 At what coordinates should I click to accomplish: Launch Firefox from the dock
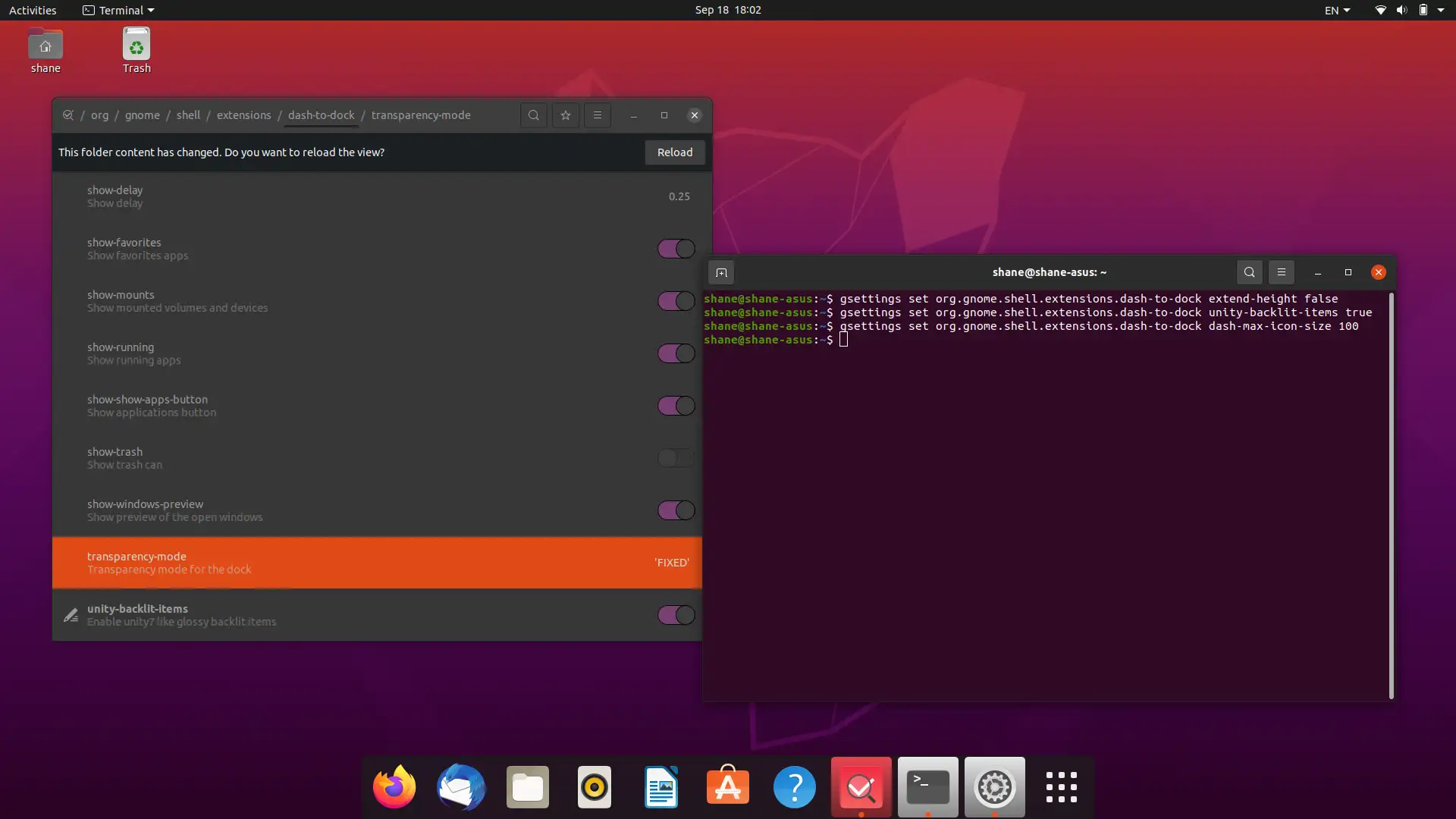394,787
